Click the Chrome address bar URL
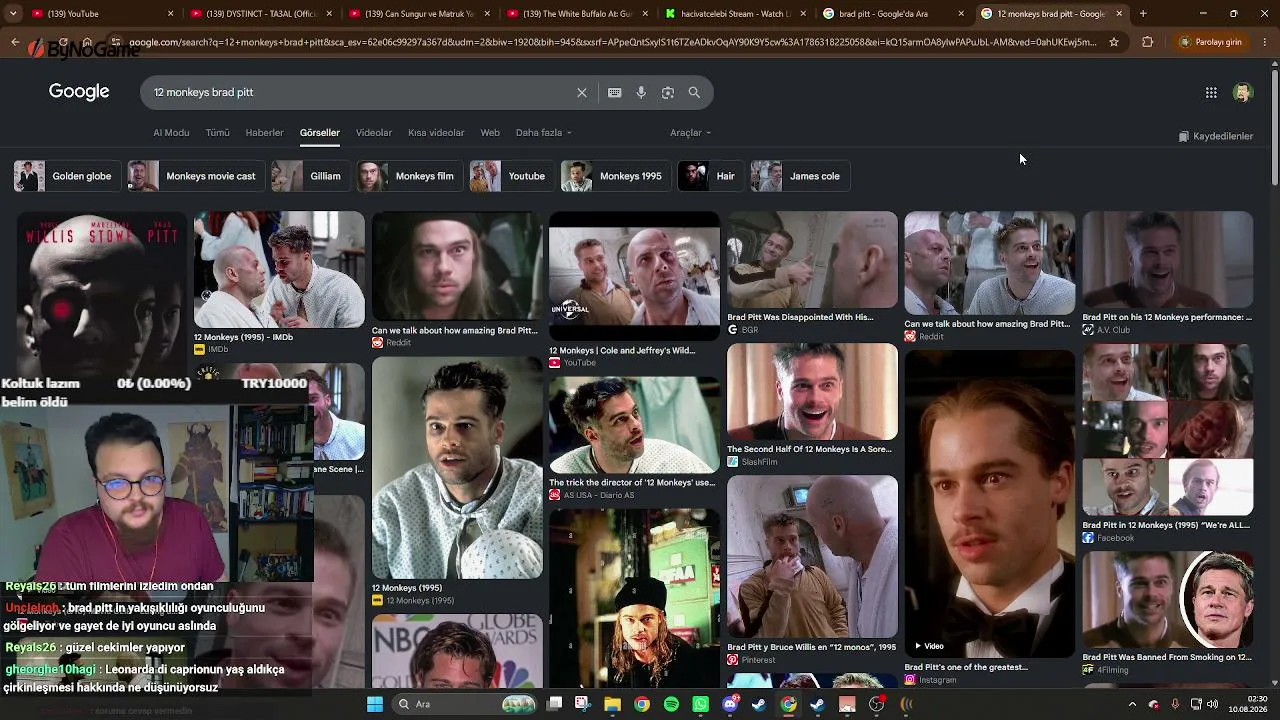The height and width of the screenshot is (720, 1280). point(612,42)
